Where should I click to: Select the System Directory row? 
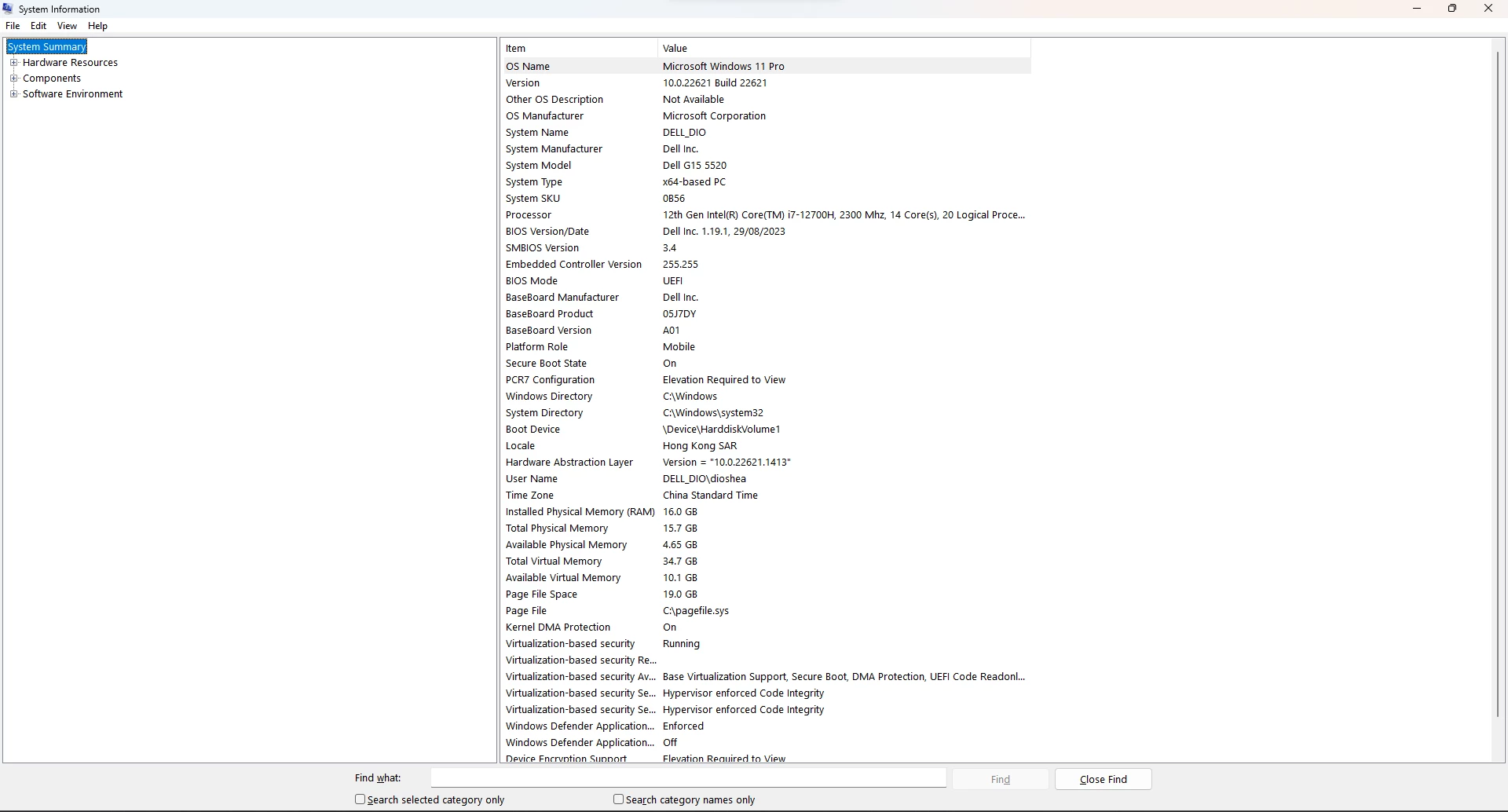(x=767, y=413)
